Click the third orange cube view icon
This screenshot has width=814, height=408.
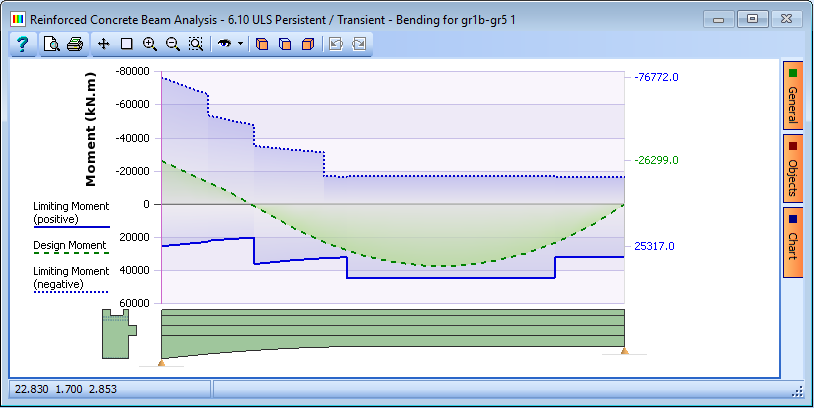point(308,44)
